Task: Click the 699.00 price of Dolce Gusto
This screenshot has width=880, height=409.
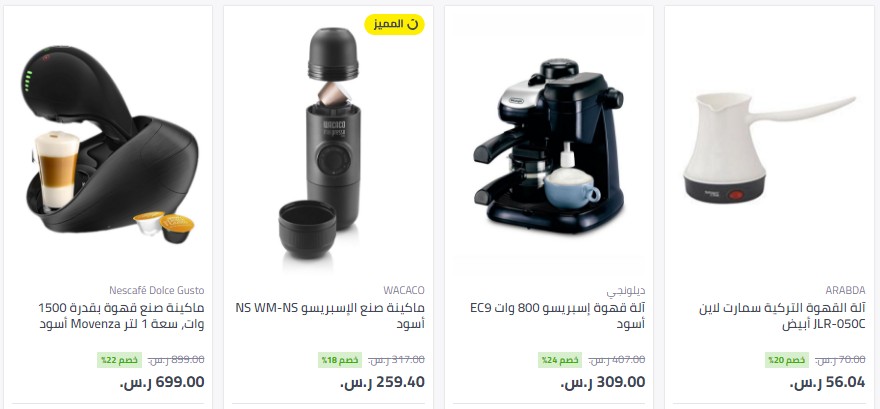Action: click(x=162, y=383)
